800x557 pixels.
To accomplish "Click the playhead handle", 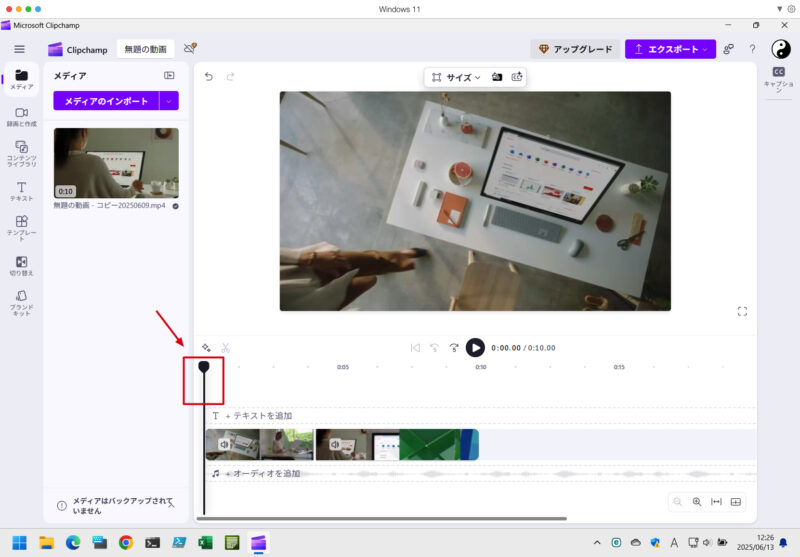I will coord(204,366).
